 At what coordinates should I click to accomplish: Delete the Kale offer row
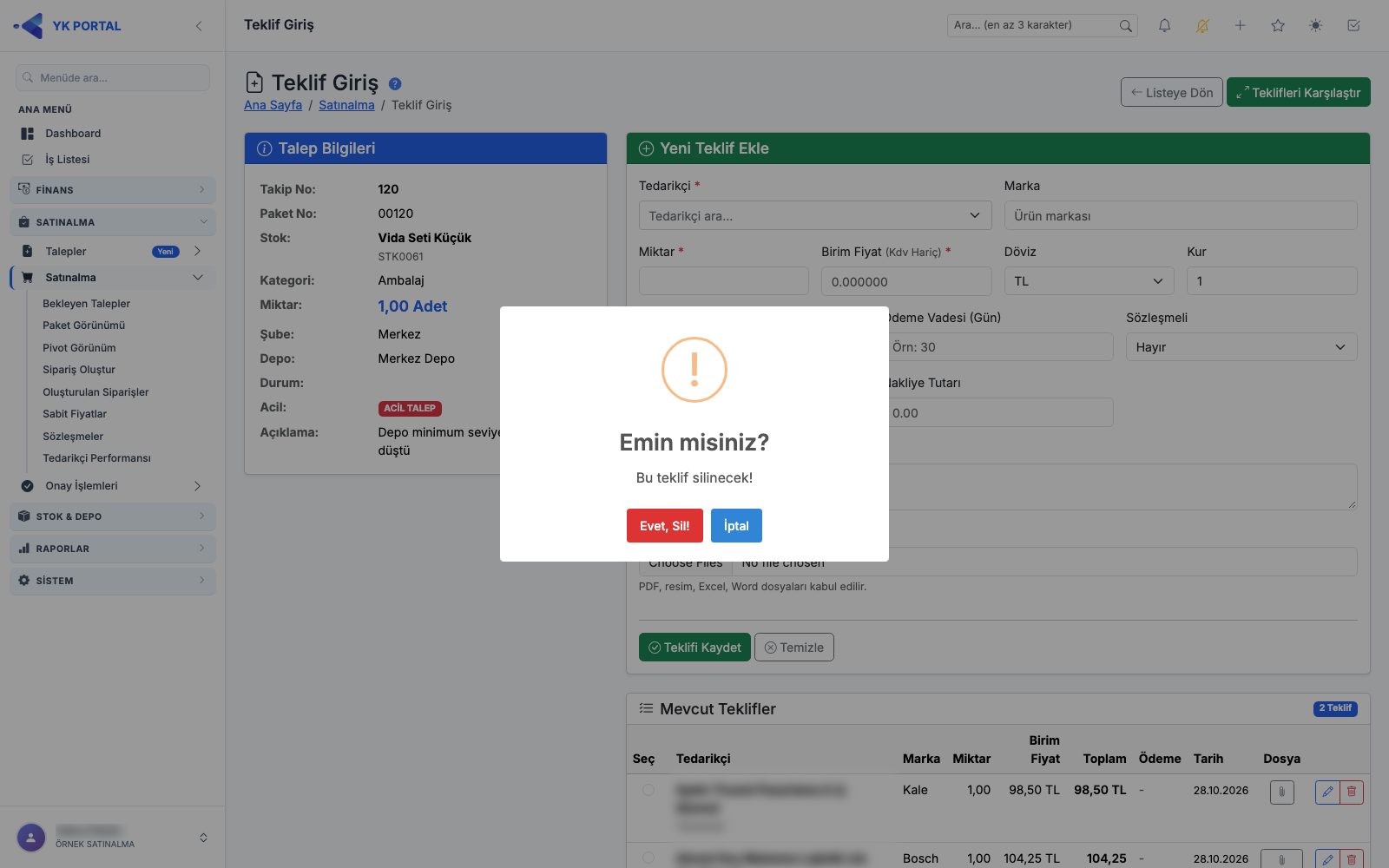[1352, 792]
